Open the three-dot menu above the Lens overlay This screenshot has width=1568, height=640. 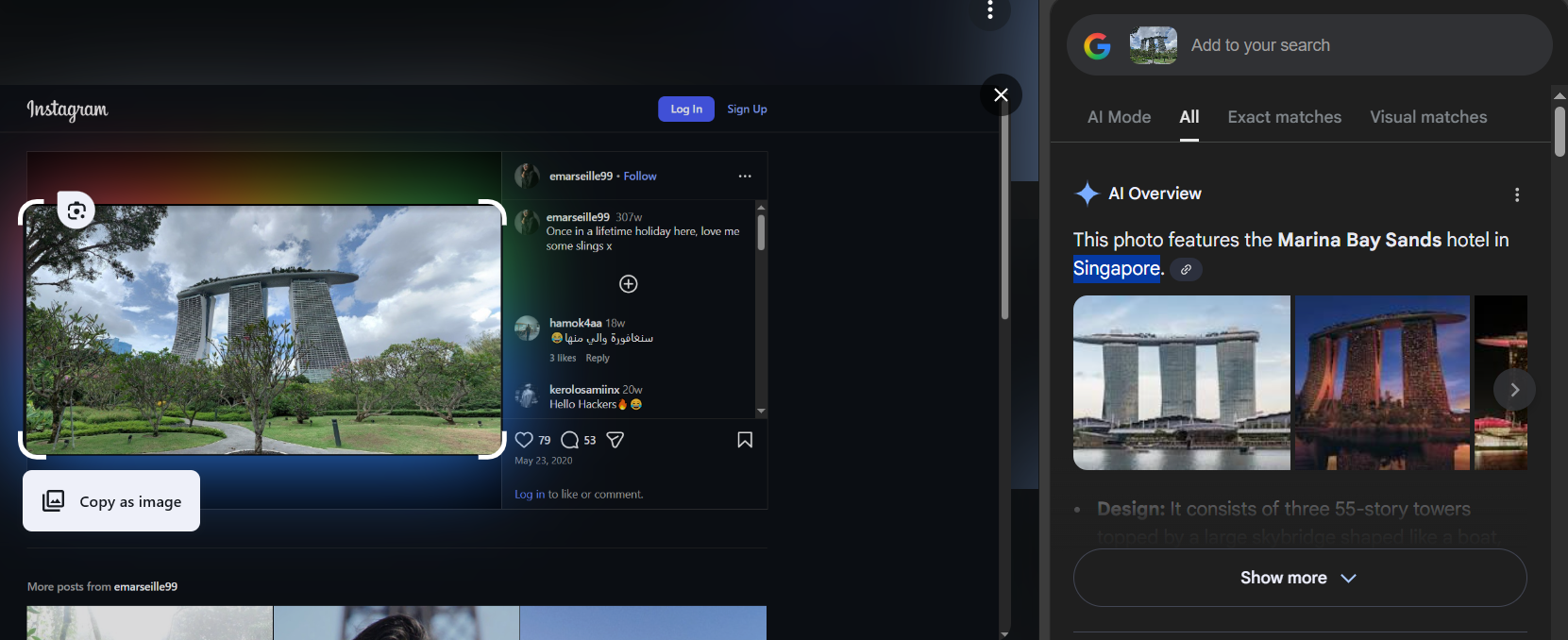pos(989,10)
